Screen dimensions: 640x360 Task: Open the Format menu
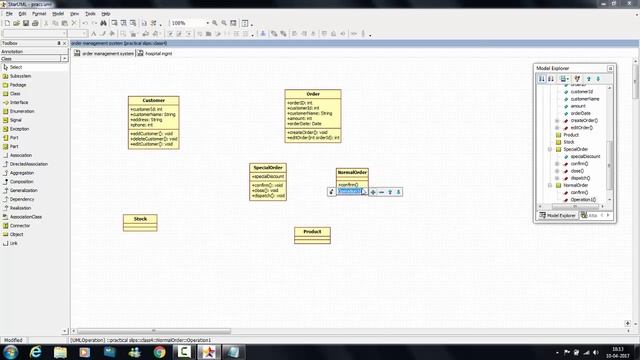point(39,14)
